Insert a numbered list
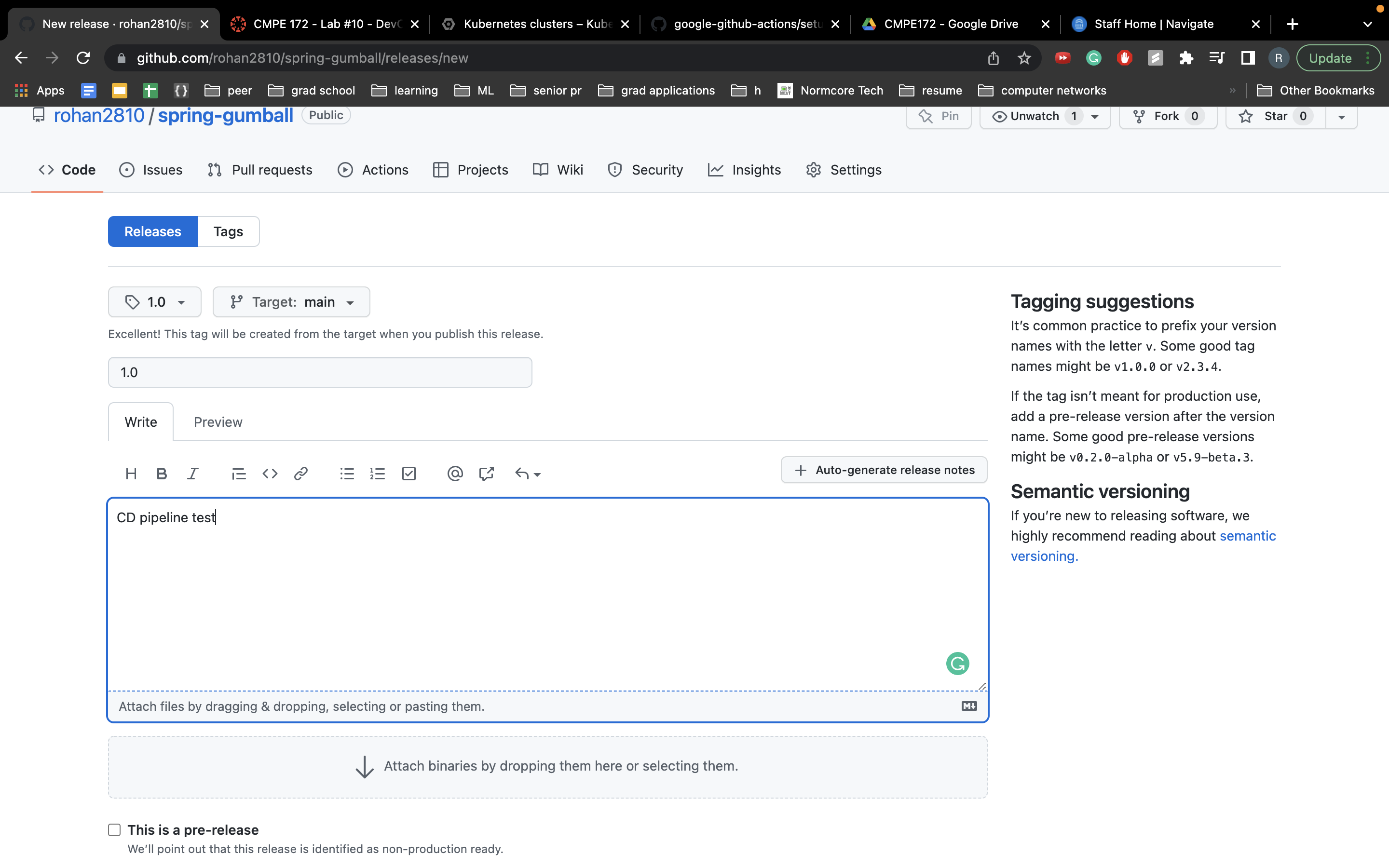1389x868 pixels. click(x=378, y=474)
